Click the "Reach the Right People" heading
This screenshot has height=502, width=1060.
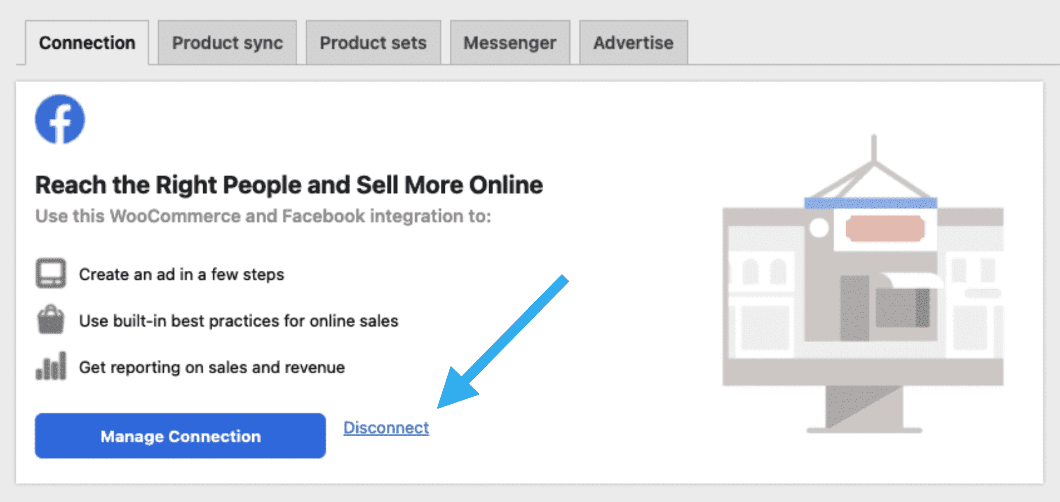(x=289, y=185)
